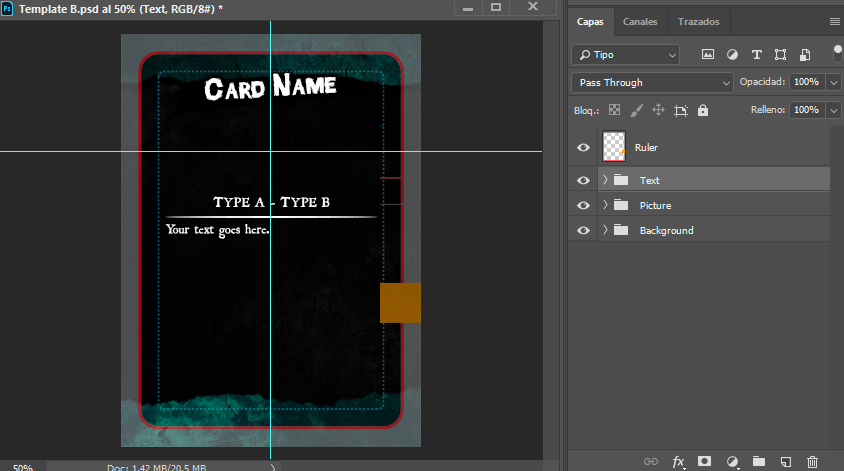Open the Pass Through blend mode dropdown
Image resolution: width=844 pixels, height=471 pixels.
click(652, 82)
